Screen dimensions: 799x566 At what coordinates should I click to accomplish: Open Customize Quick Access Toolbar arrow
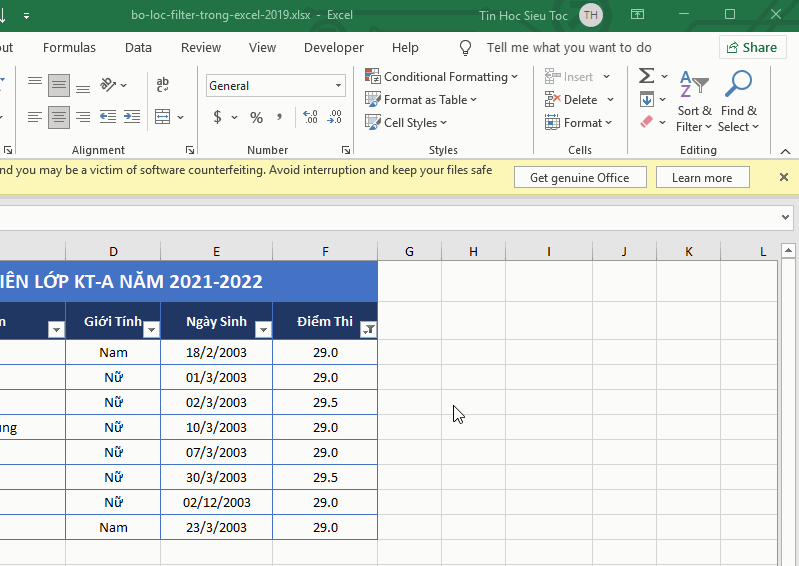(x=26, y=16)
